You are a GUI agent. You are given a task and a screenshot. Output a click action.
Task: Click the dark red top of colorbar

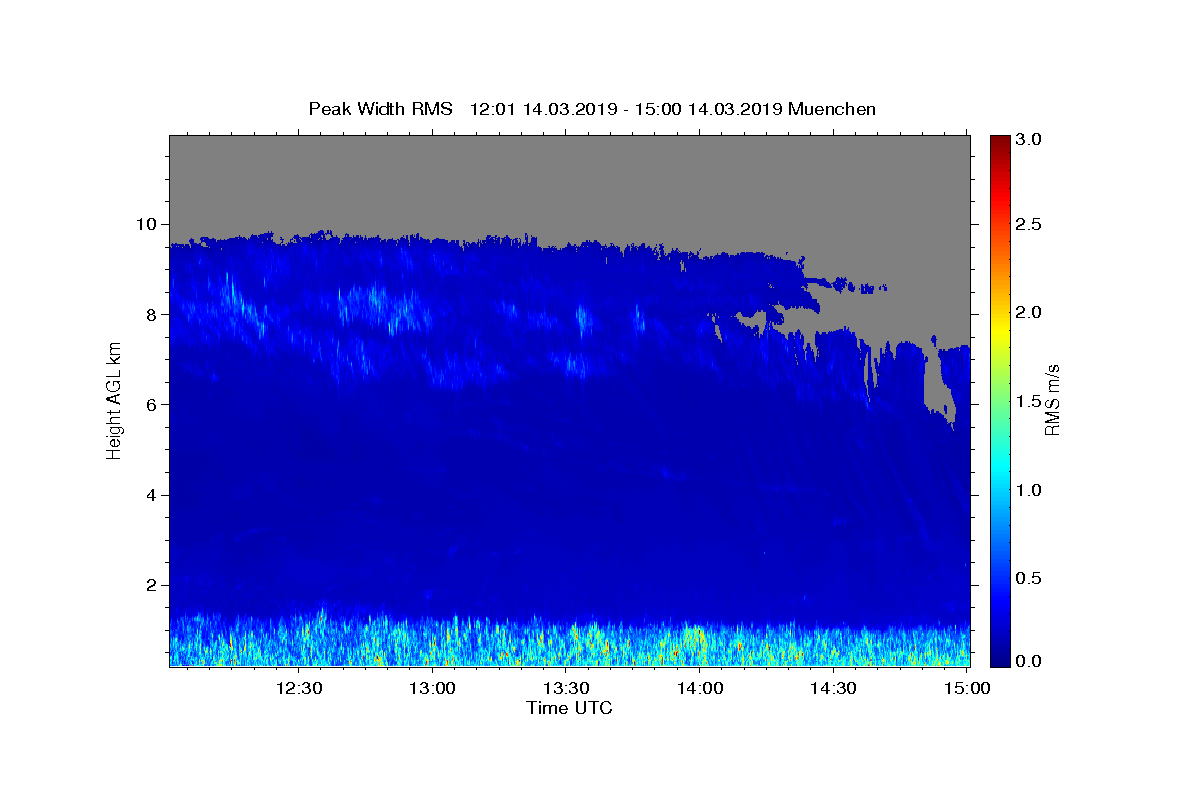point(999,141)
